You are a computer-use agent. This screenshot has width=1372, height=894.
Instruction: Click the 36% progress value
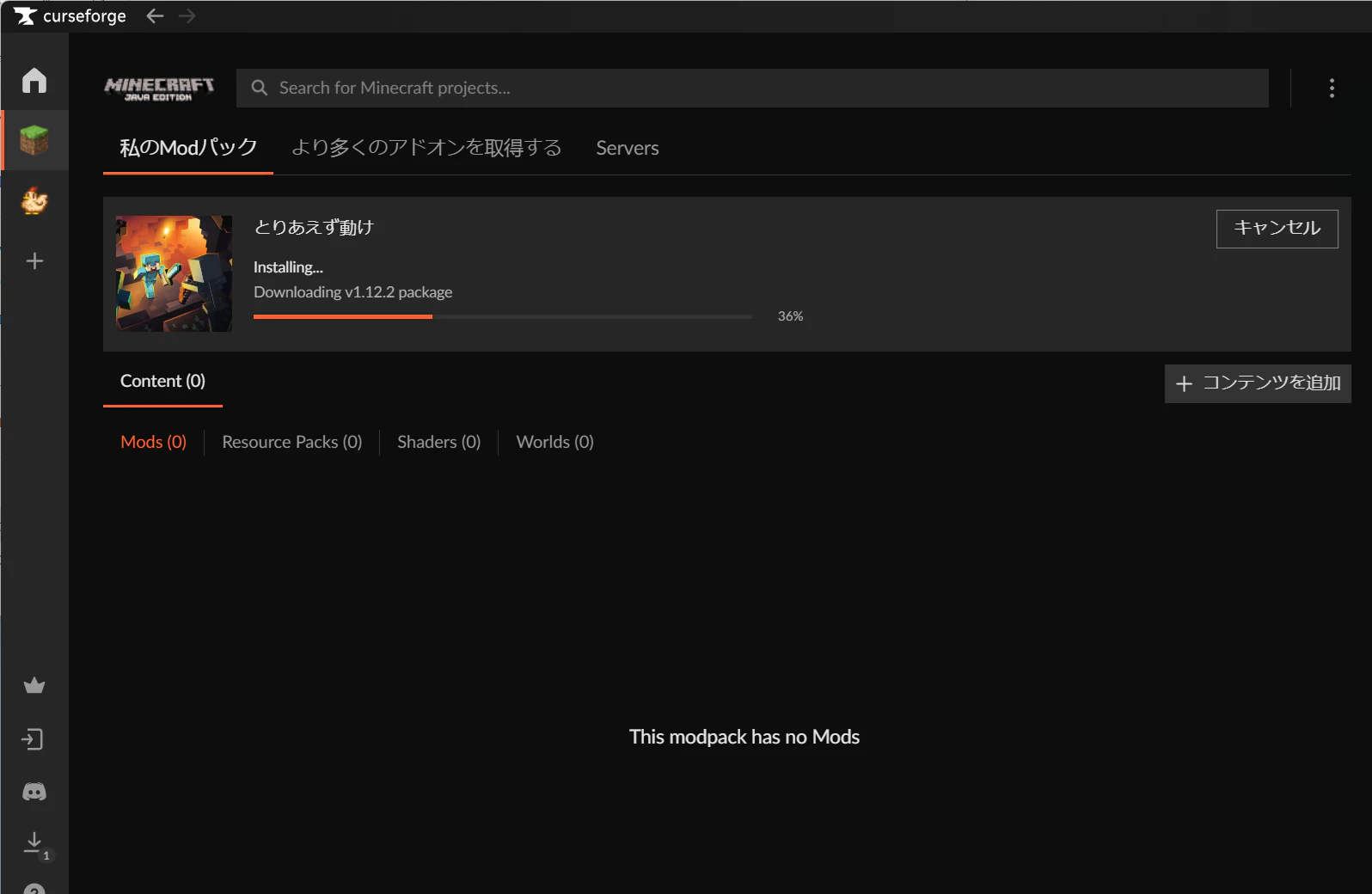point(790,316)
